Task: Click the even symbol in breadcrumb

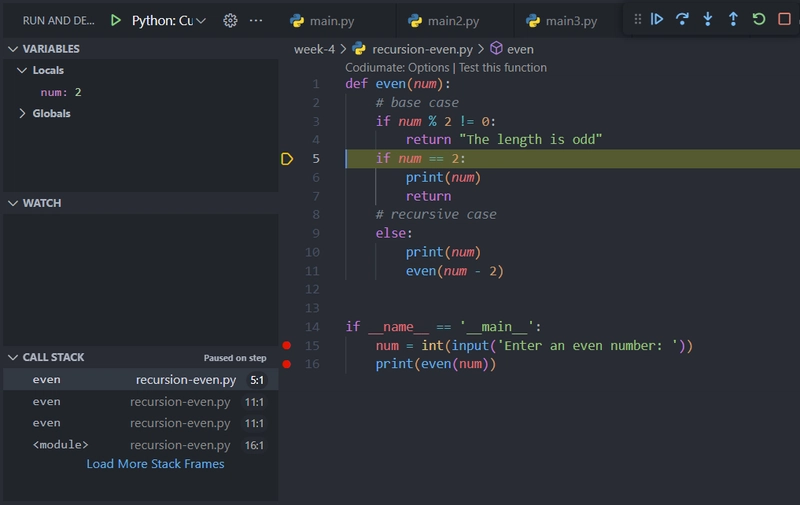Action: point(520,49)
